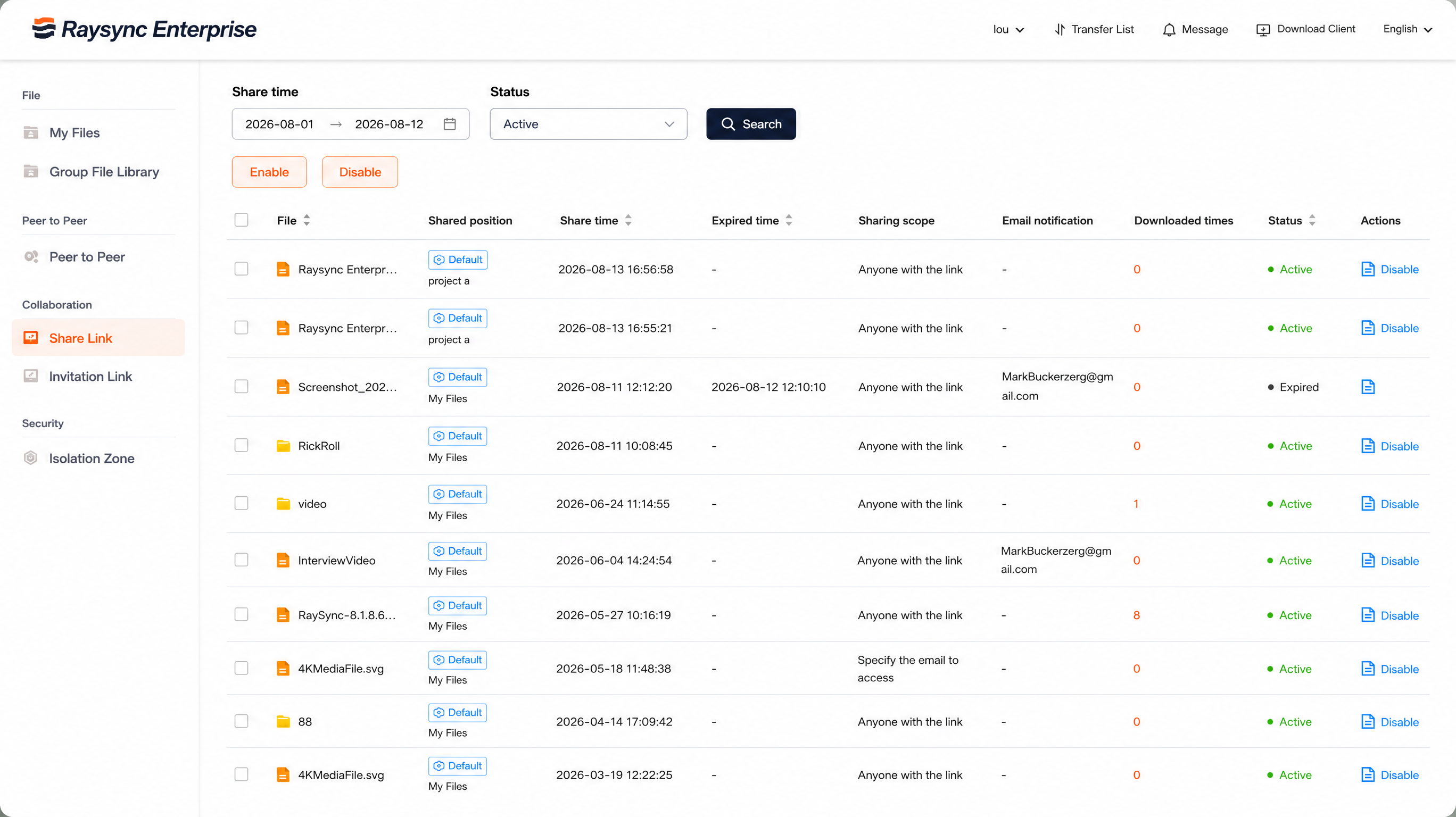Check the 2026-05-18 4KMediaFile.svg row checkbox

(242, 668)
